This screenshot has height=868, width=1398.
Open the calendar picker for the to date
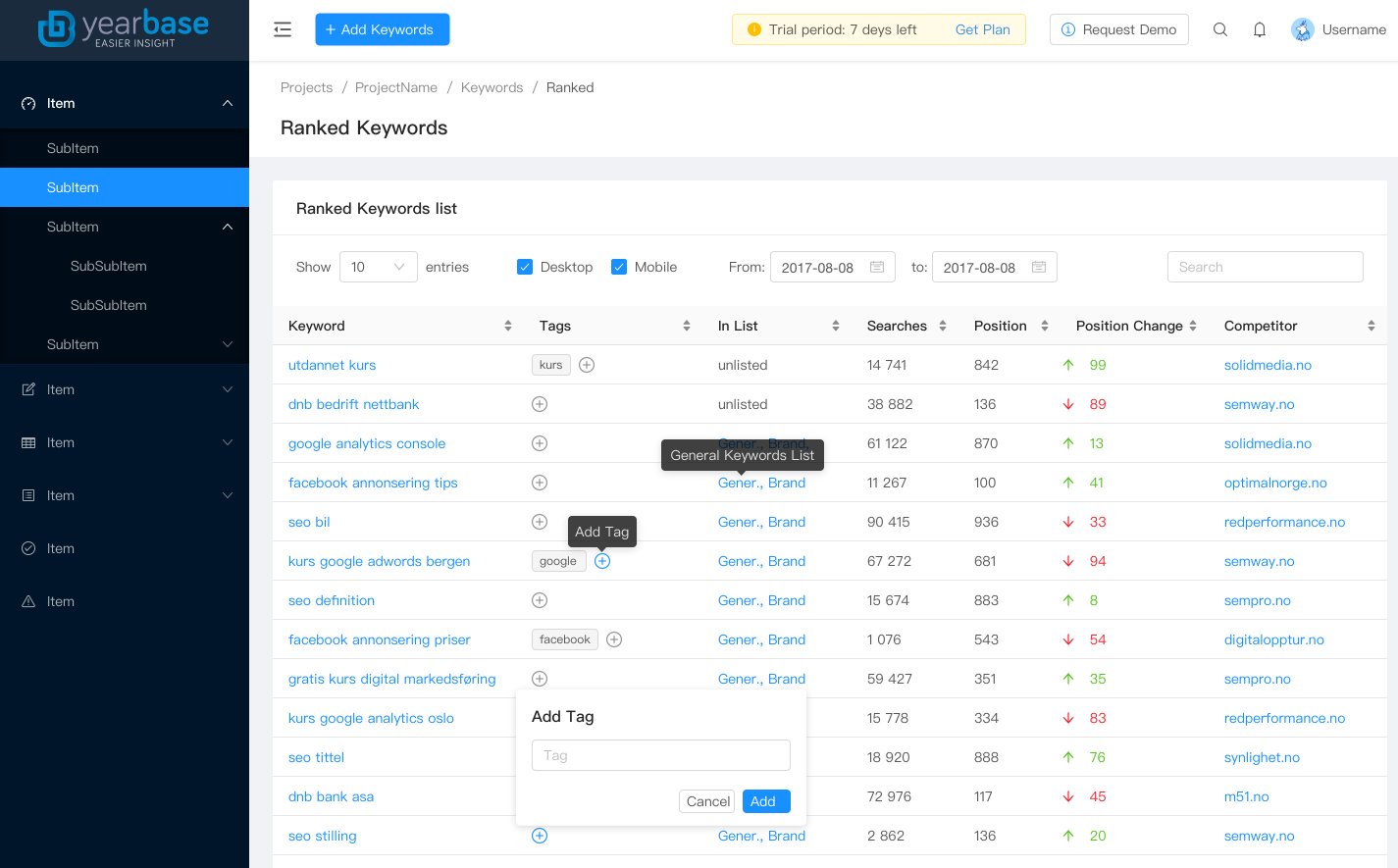[1039, 266]
